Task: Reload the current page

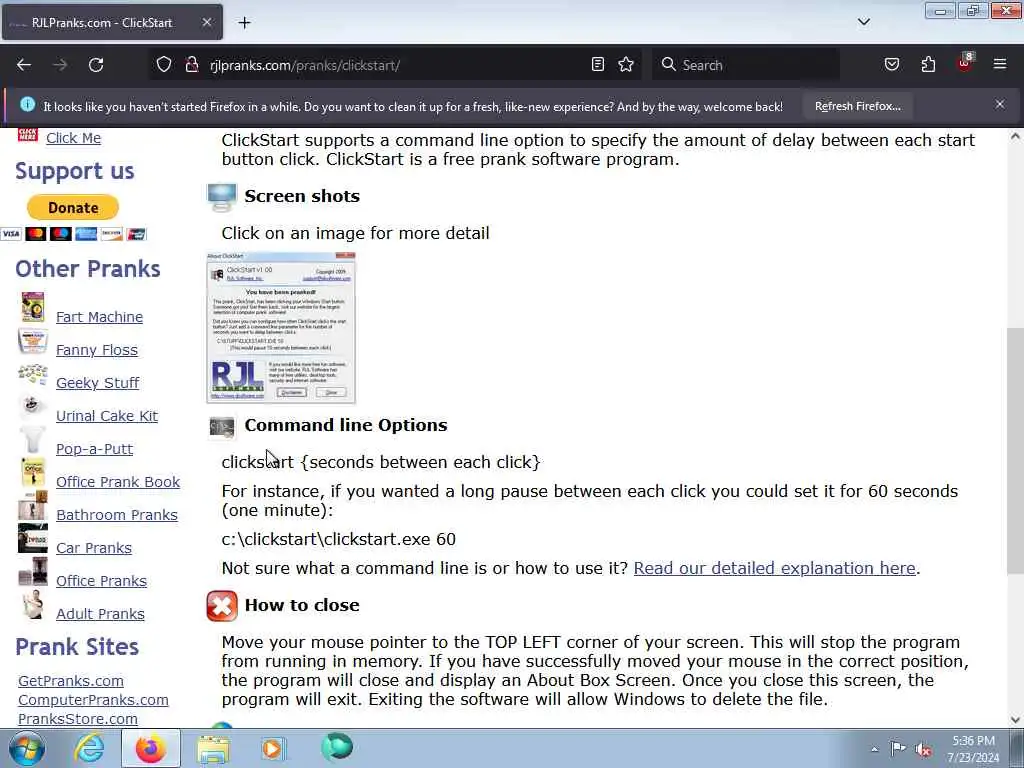Action: click(96, 65)
